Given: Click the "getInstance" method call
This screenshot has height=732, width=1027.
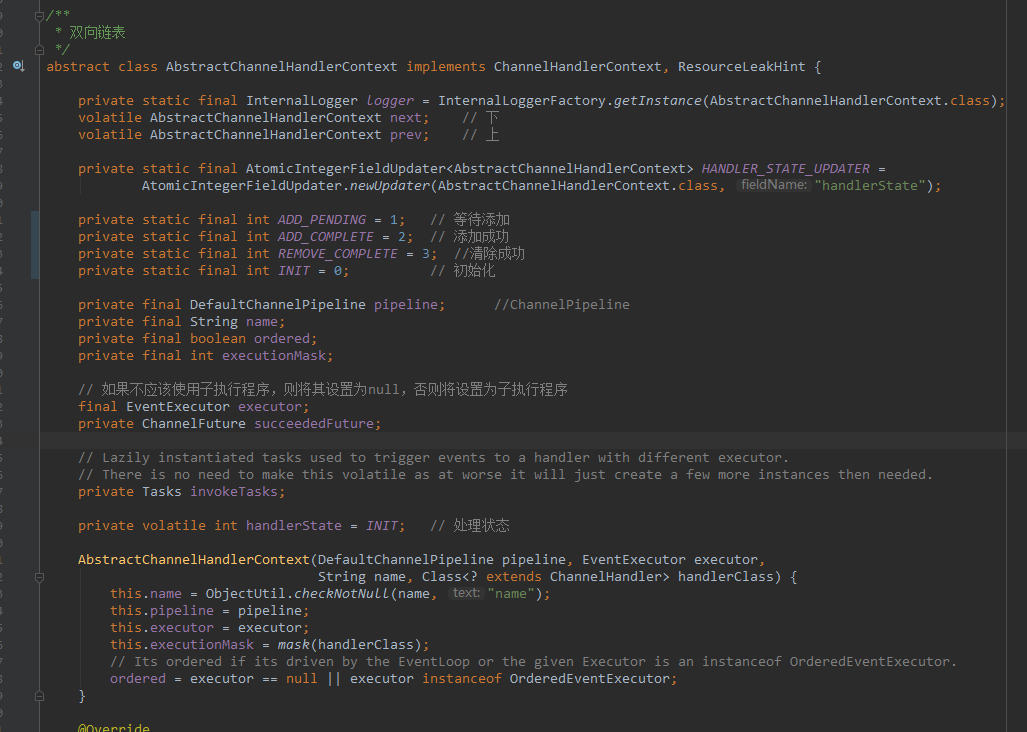Looking at the screenshot, I should pyautogui.click(x=658, y=101).
